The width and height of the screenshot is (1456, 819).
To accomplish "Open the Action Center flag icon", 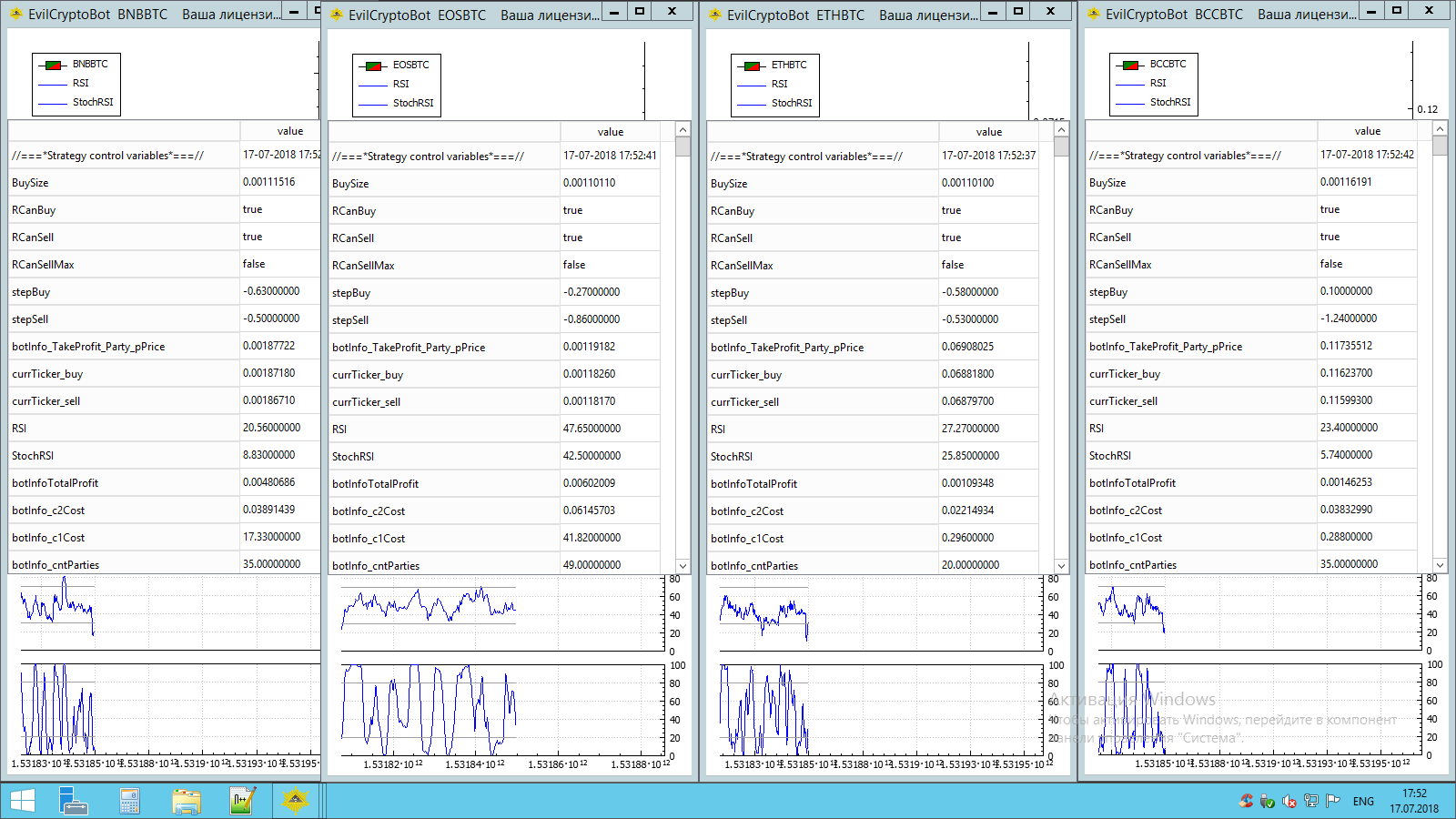I will click(x=1333, y=801).
